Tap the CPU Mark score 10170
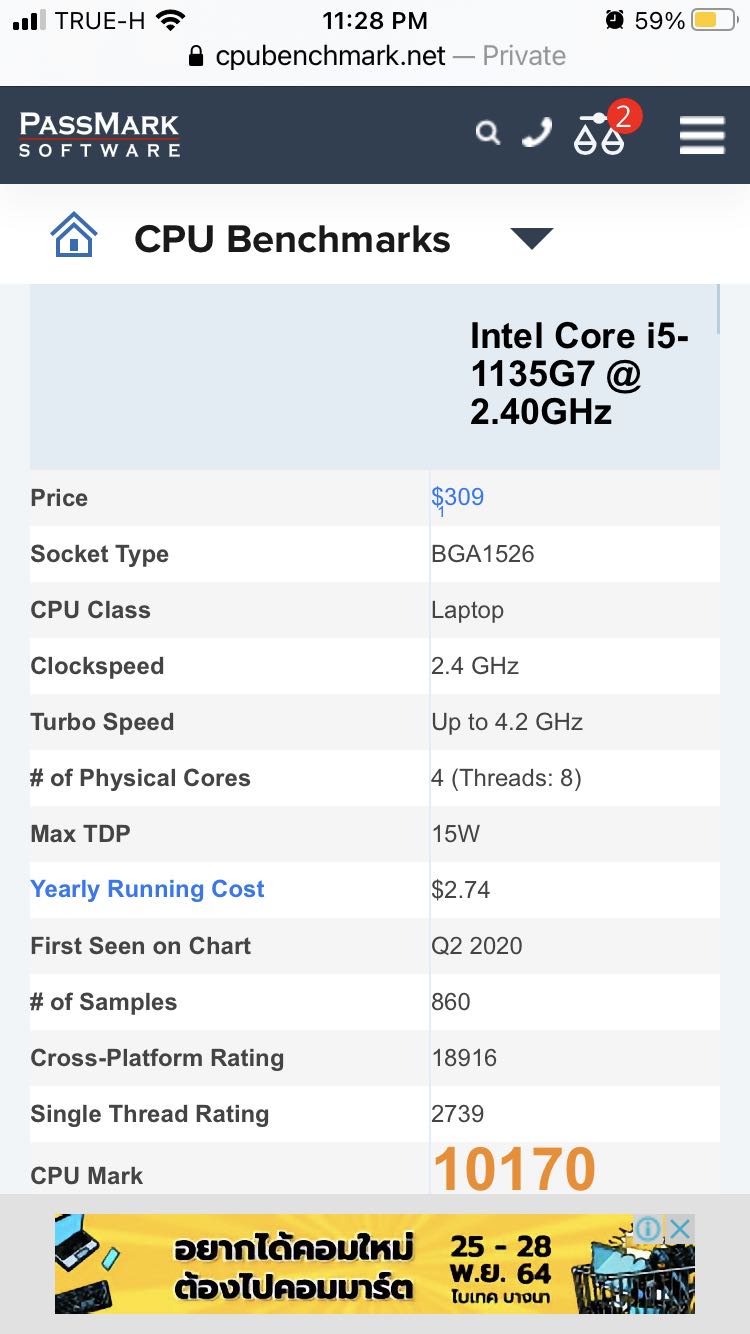750x1334 pixels. [514, 1168]
